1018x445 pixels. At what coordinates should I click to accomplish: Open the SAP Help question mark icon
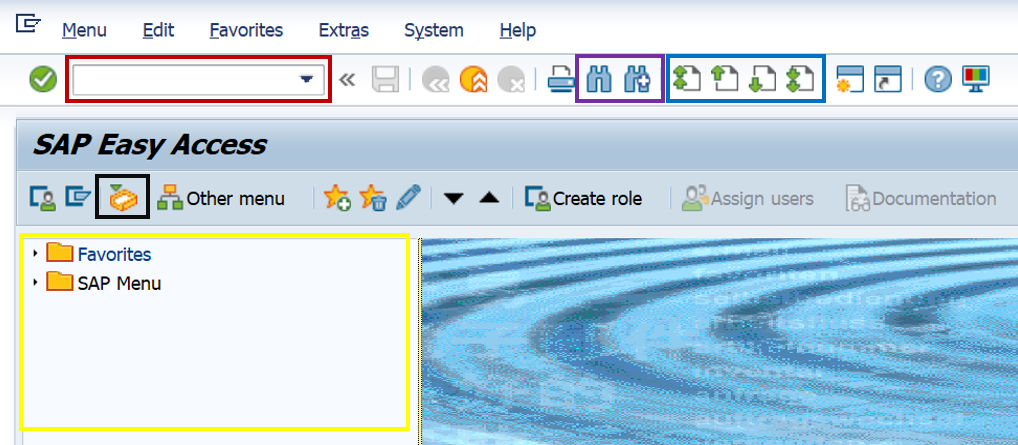click(937, 80)
